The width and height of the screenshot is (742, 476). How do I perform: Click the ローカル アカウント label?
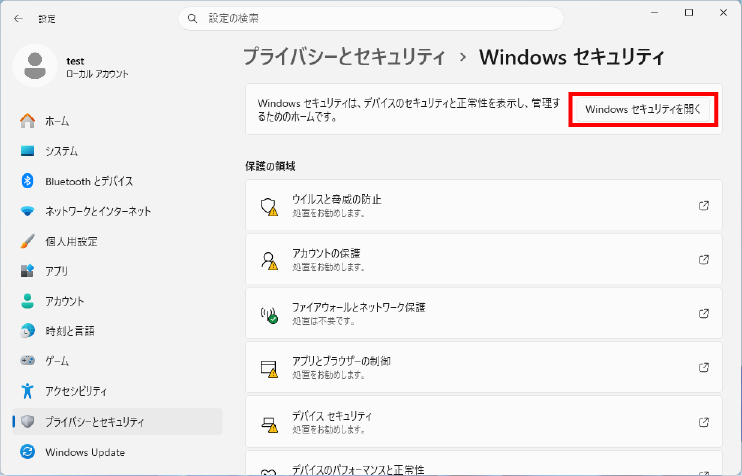click(97, 74)
